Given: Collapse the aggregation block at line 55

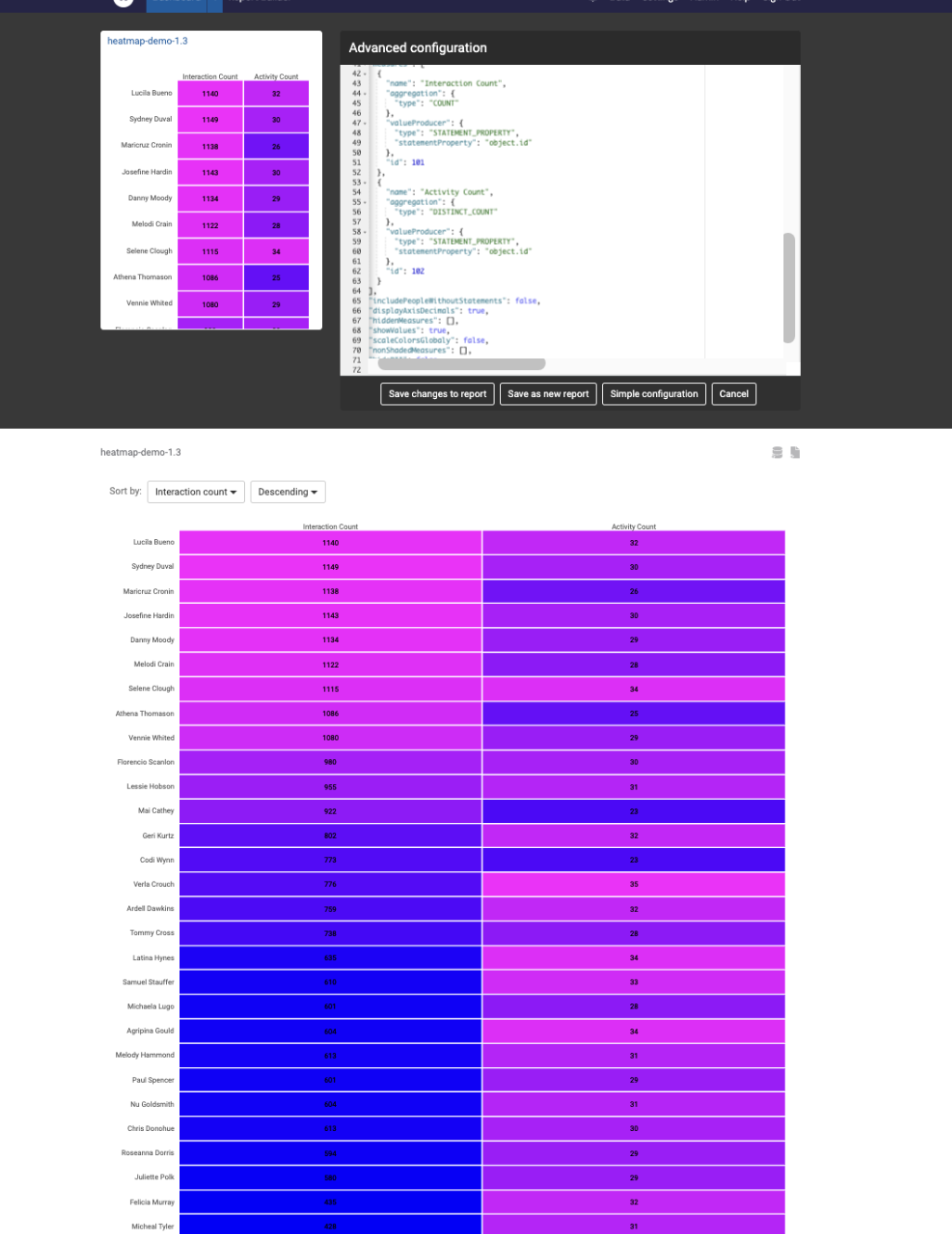Looking at the screenshot, I should (366, 201).
